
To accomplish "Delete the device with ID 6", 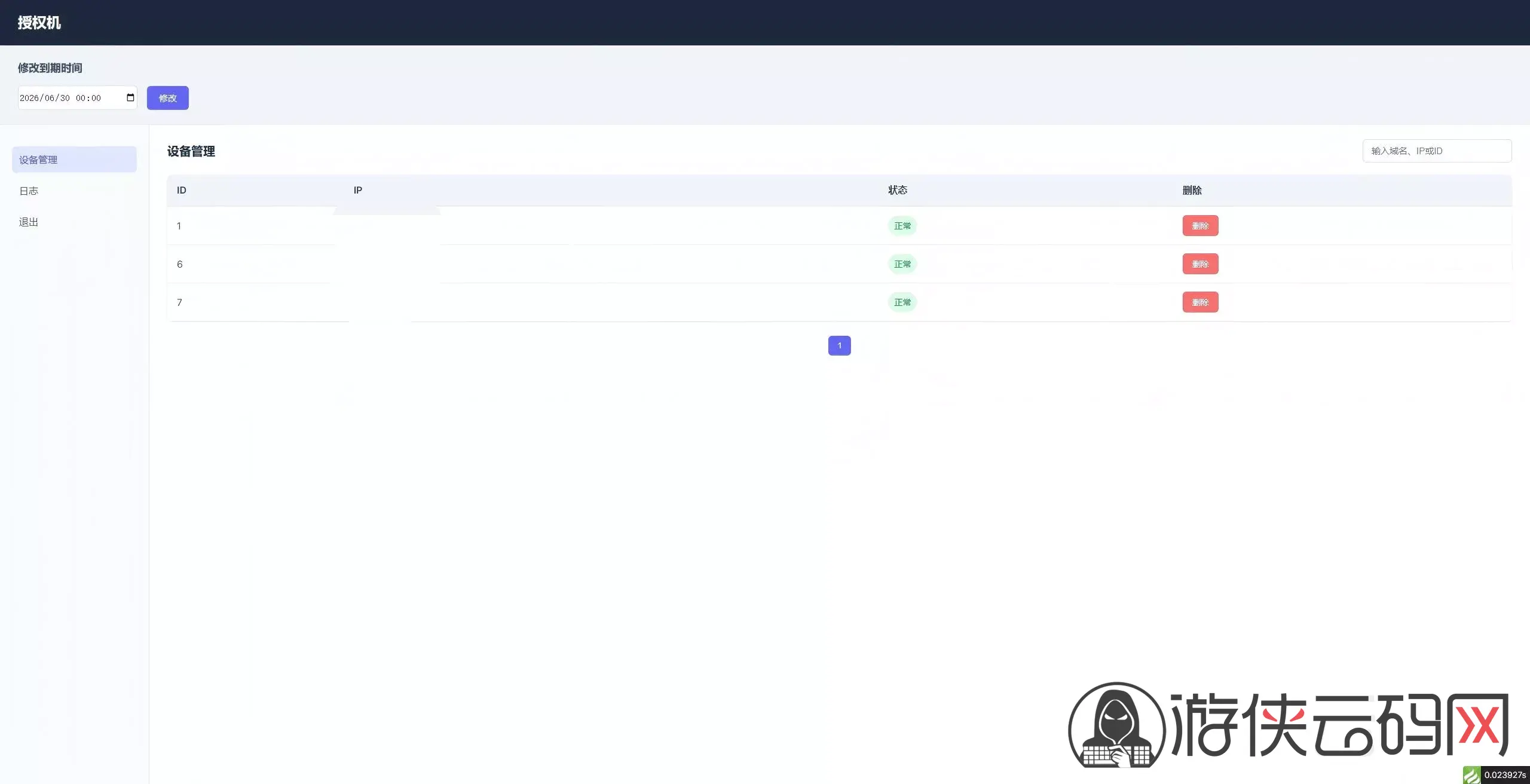I will pos(1200,264).
